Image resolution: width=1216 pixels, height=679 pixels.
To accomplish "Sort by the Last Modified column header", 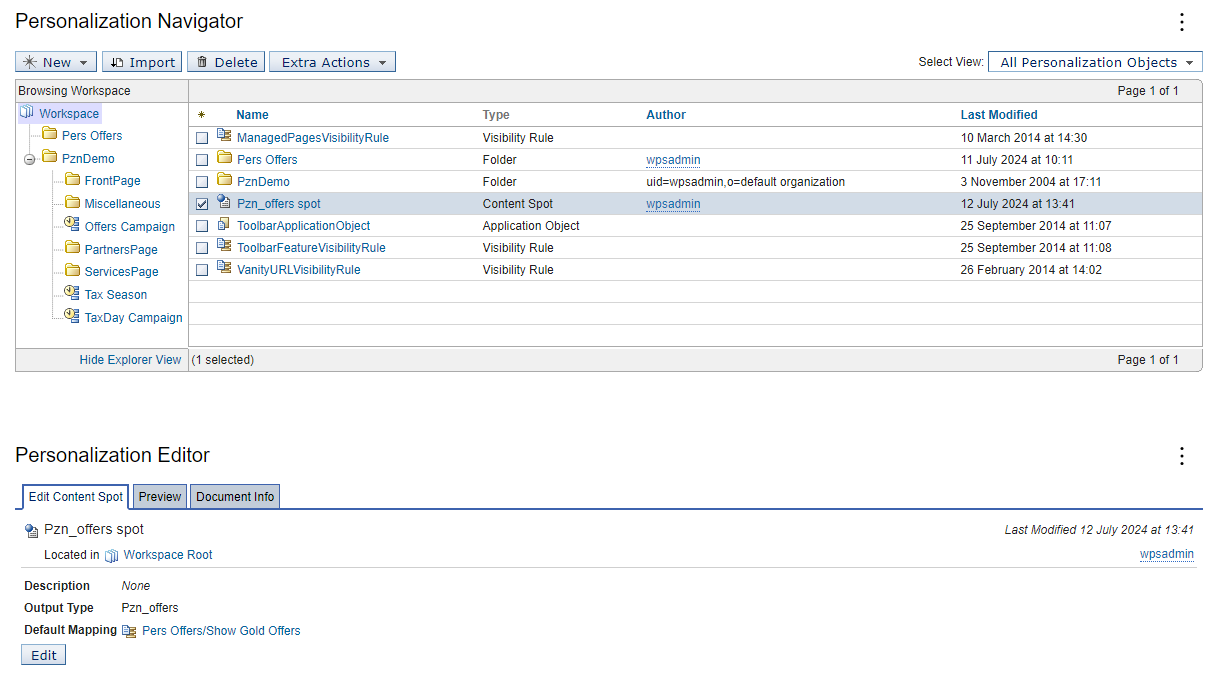I will click(999, 115).
